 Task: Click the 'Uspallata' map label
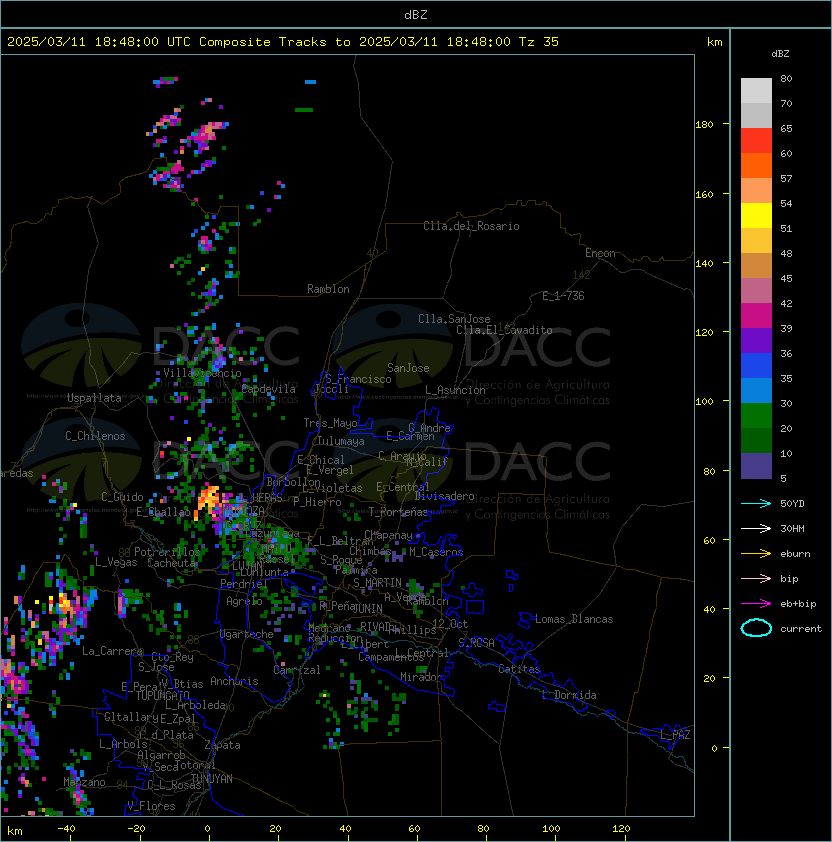[x=95, y=398]
